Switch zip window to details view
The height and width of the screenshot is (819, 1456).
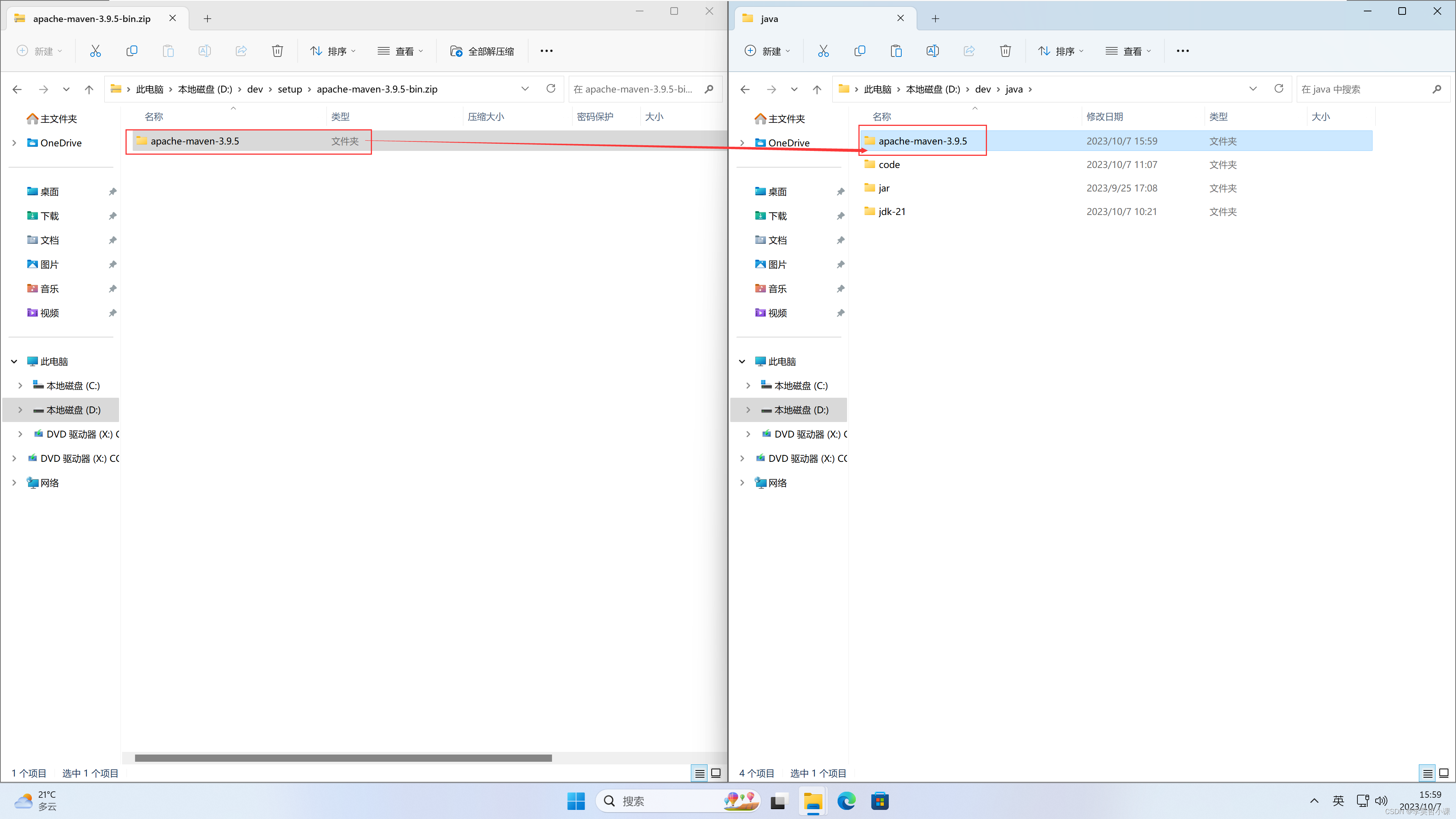(x=699, y=773)
